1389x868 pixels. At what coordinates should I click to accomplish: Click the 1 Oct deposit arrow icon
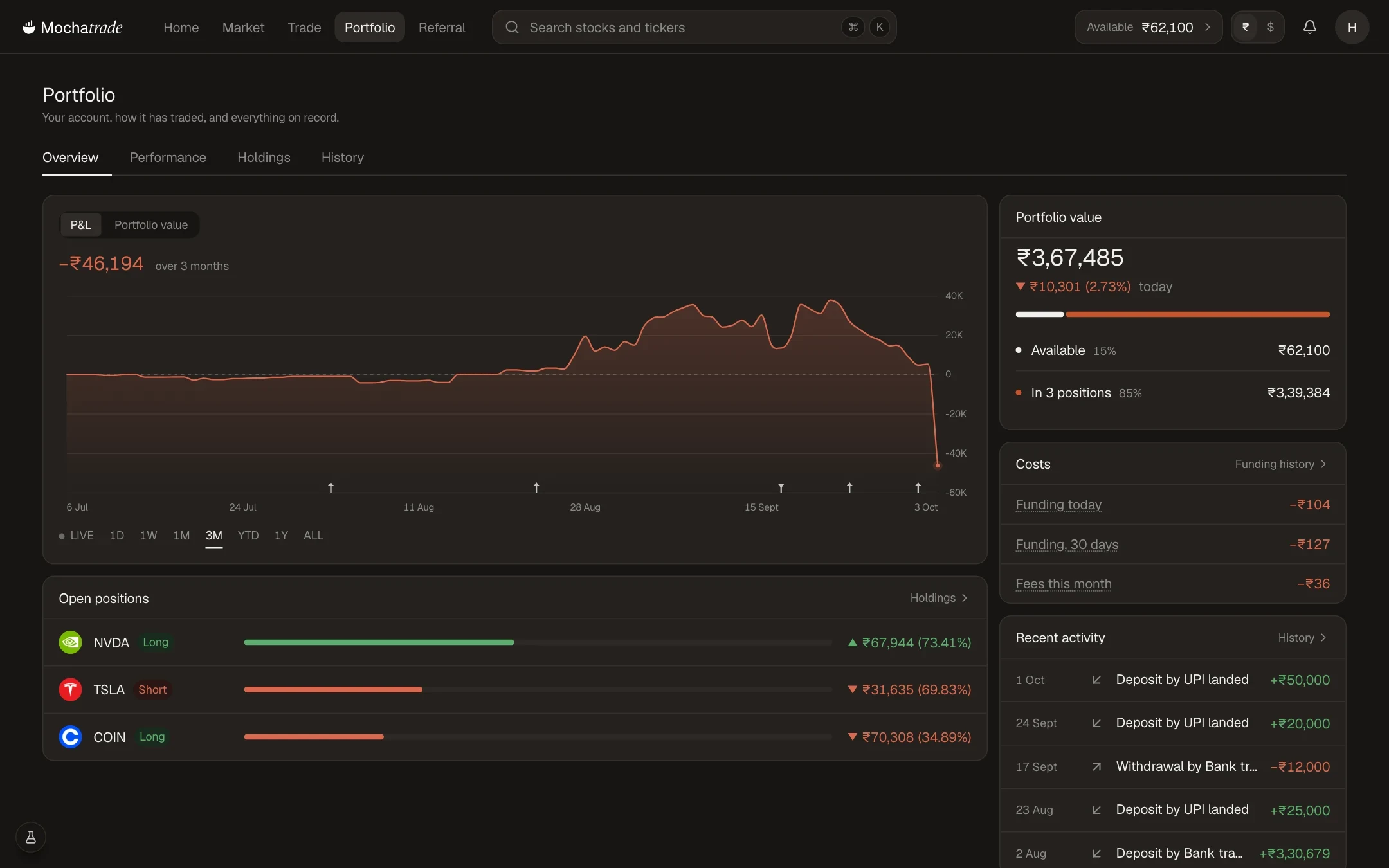(1096, 680)
